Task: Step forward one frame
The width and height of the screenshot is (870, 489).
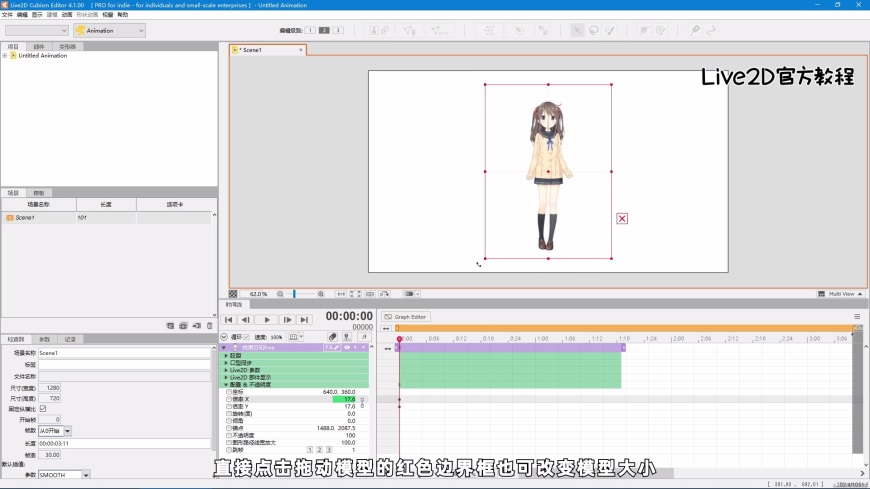Action: (287, 320)
